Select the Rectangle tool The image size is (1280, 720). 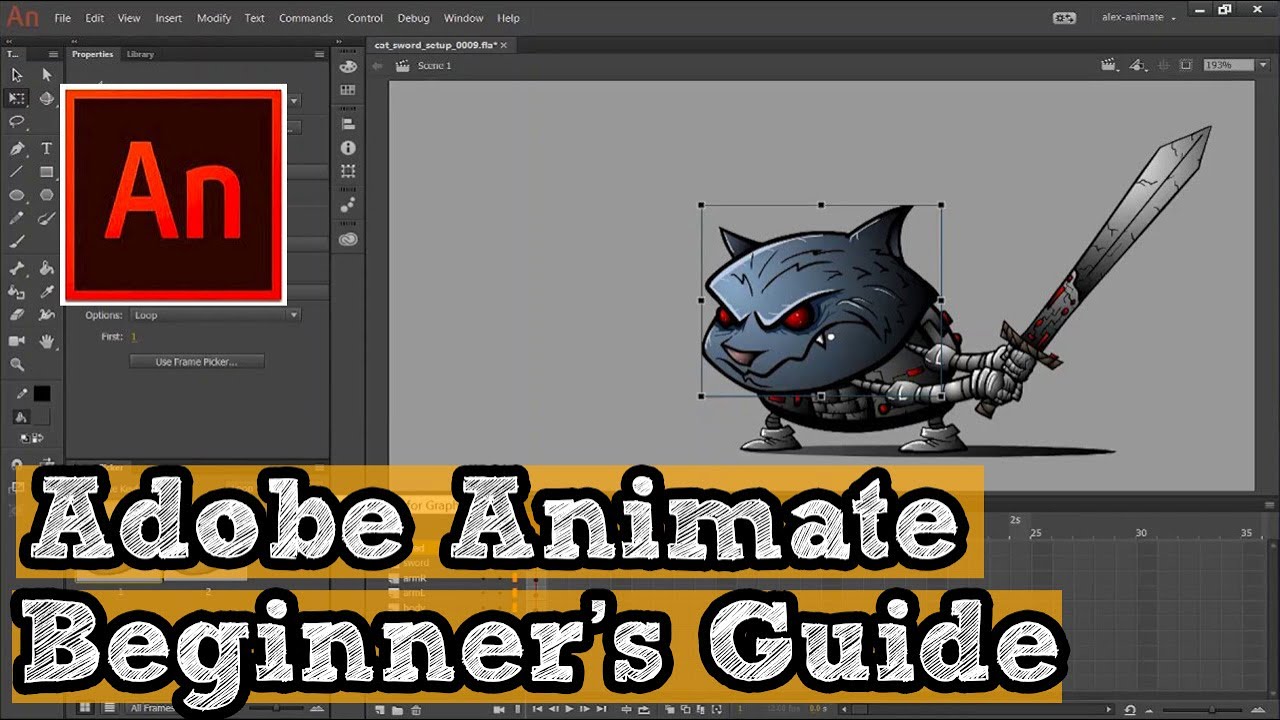(x=46, y=172)
